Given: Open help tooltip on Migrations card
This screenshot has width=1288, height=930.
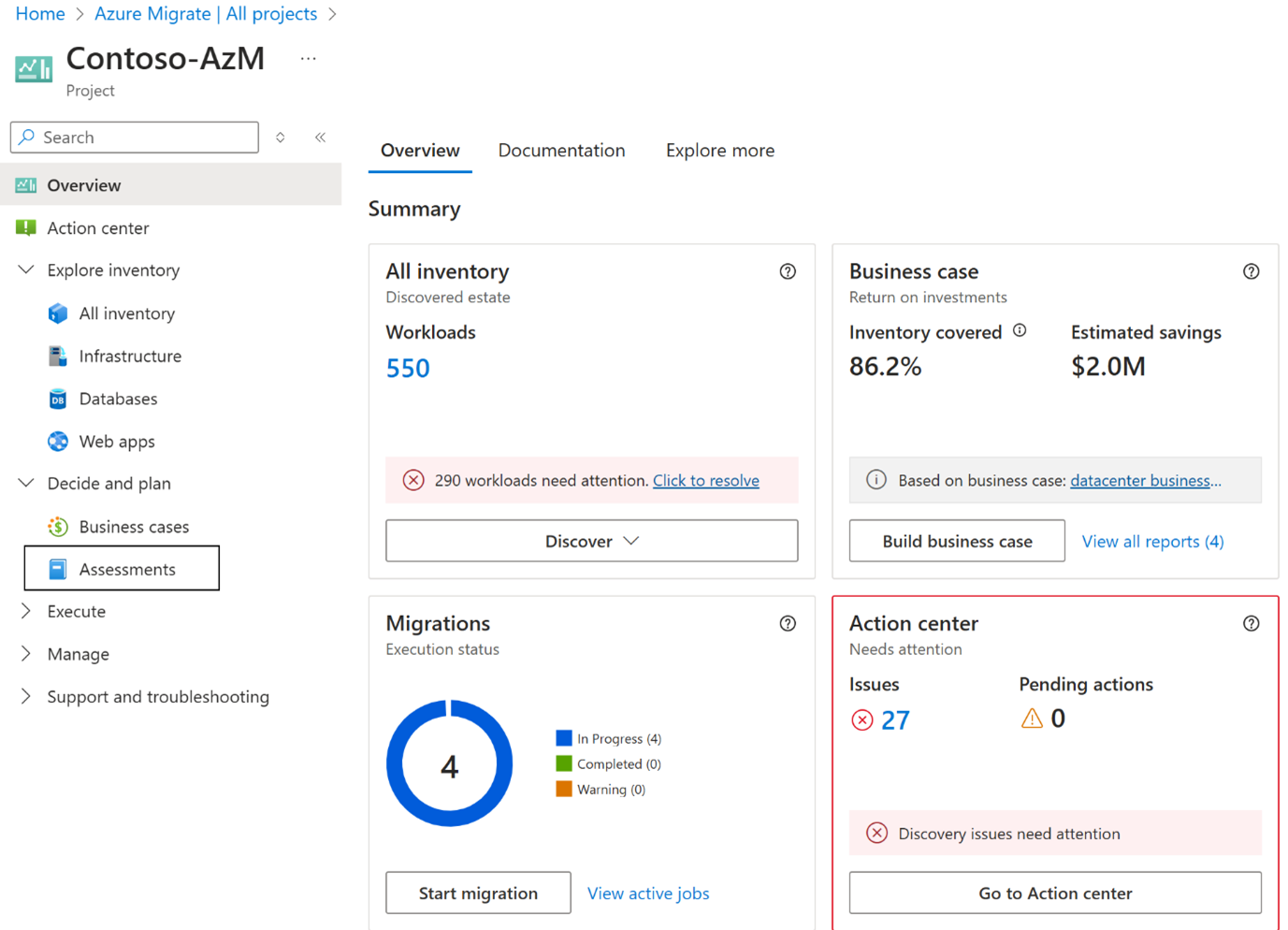Looking at the screenshot, I should pyautogui.click(x=788, y=624).
